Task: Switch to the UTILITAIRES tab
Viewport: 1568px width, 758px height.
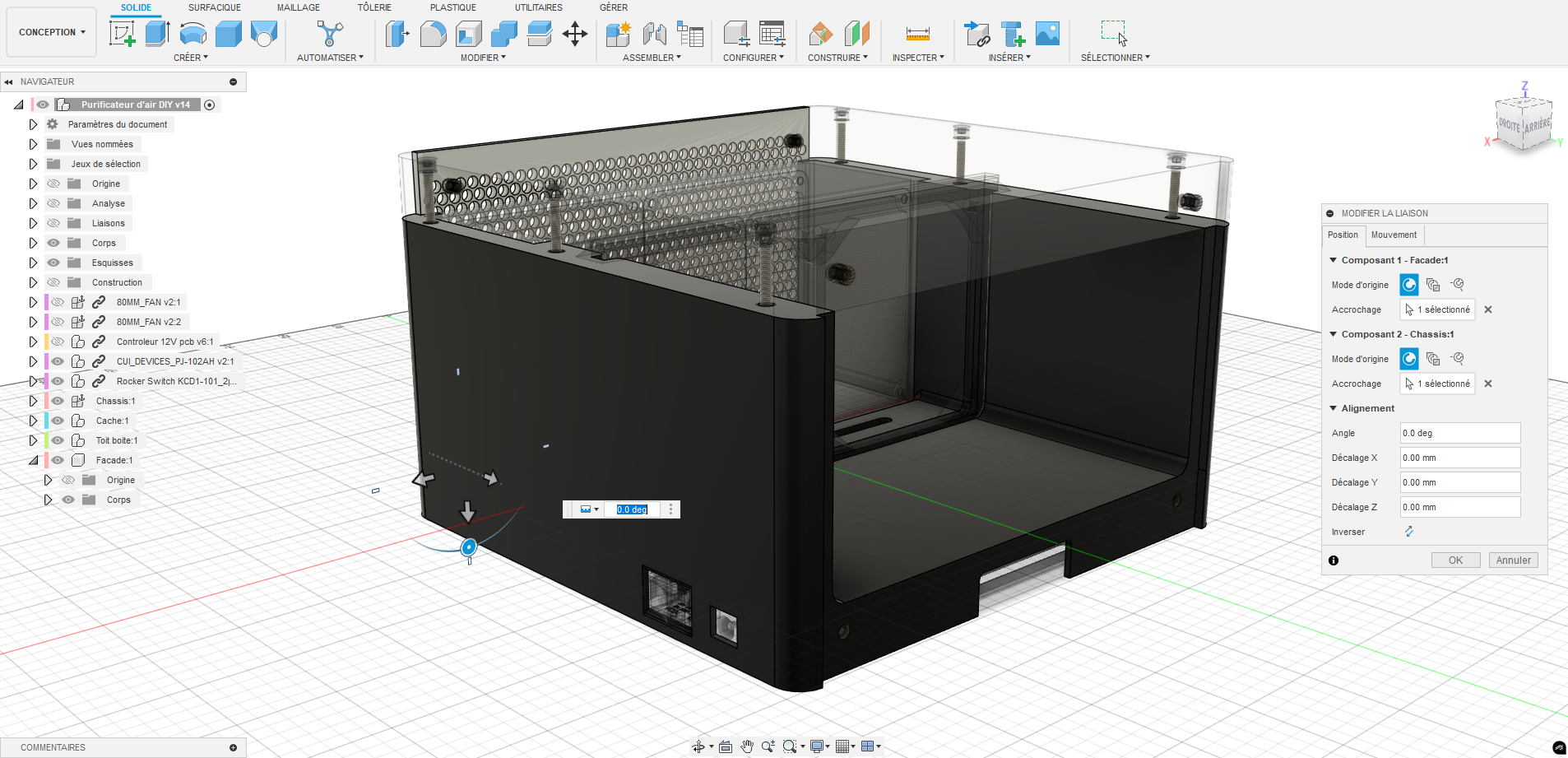Action: click(x=539, y=7)
